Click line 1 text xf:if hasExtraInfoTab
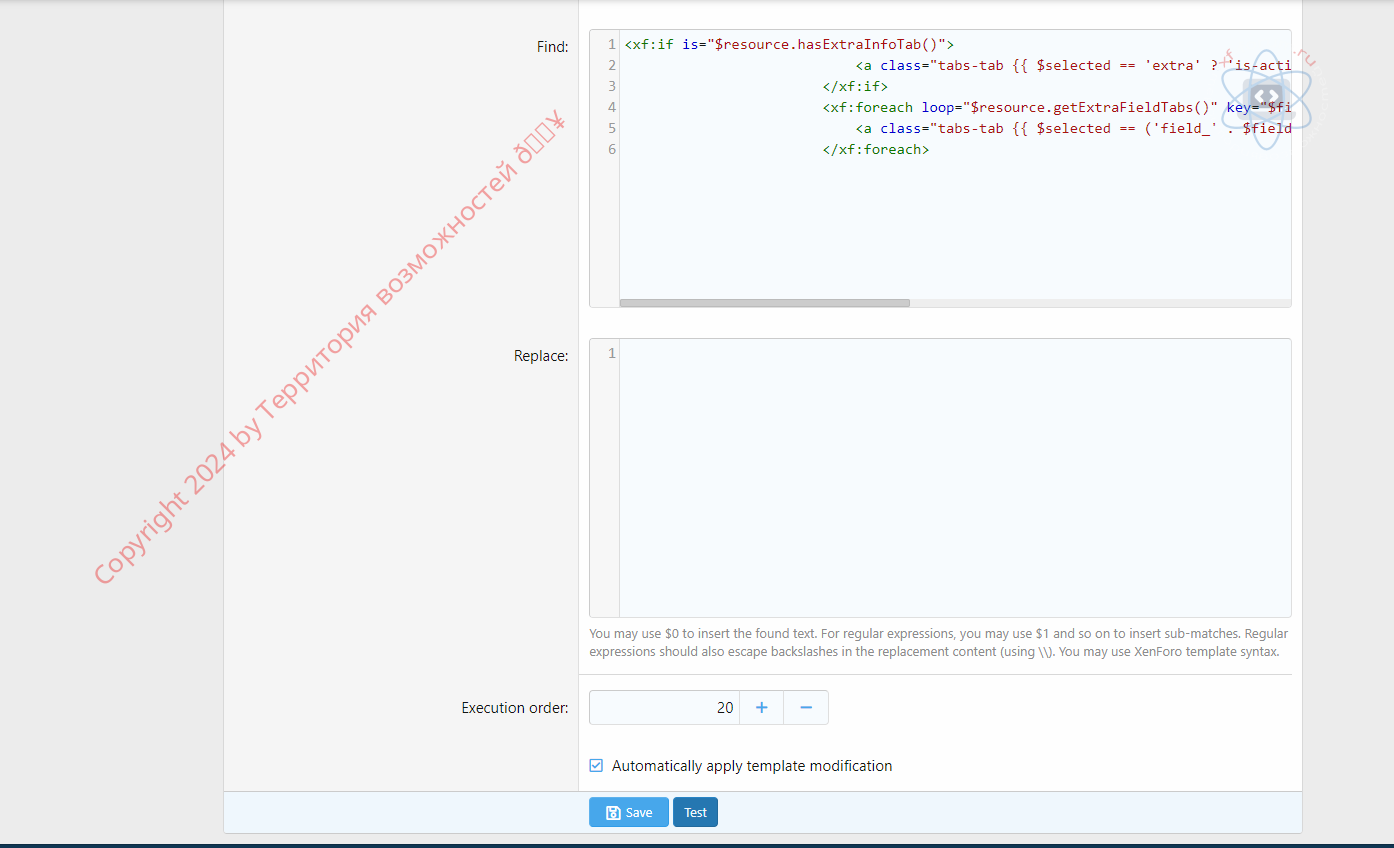1394x848 pixels. (789, 44)
